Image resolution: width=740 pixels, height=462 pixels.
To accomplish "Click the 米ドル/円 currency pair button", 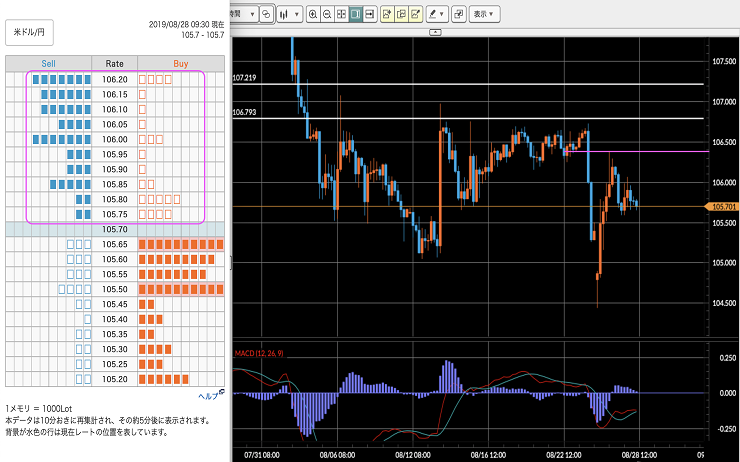I will [29, 33].
